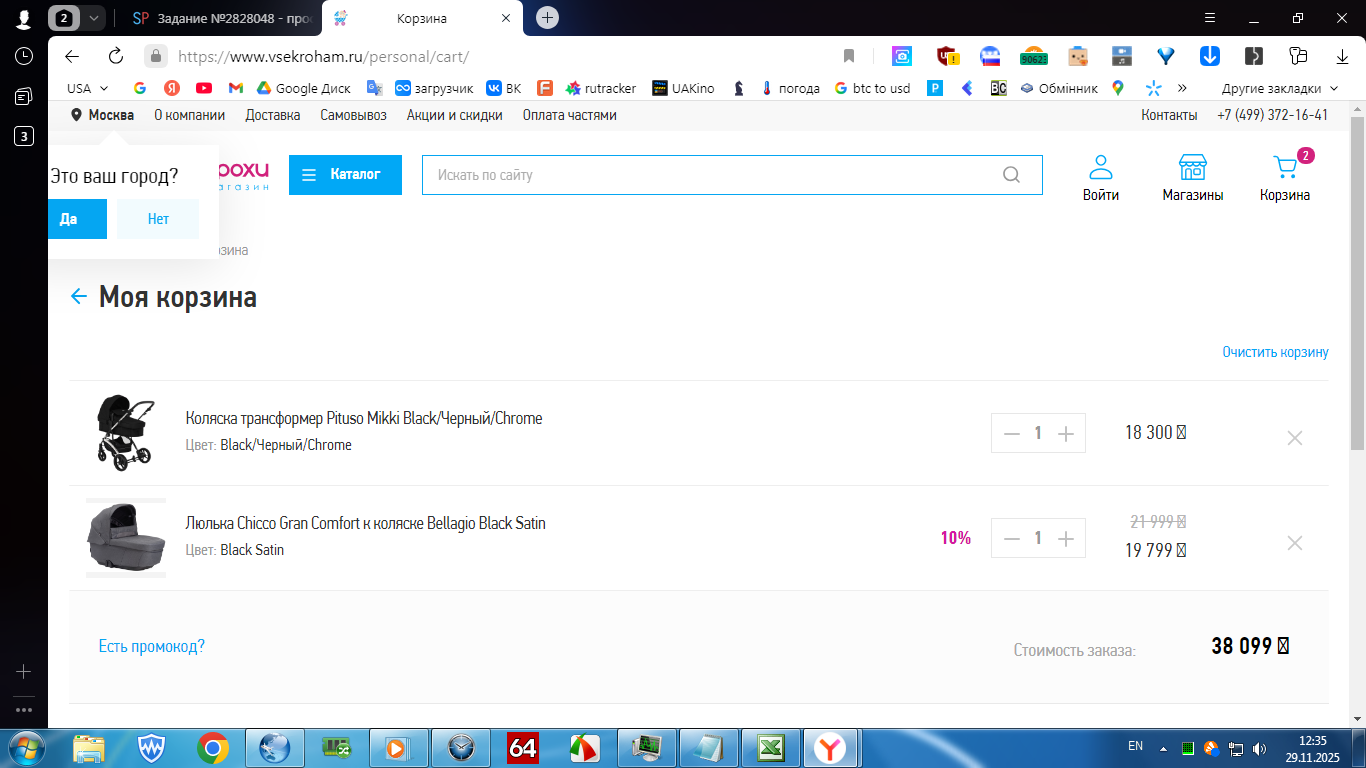Open the Google Диск bookmark
Image resolution: width=1366 pixels, height=768 pixels.
coord(304,88)
